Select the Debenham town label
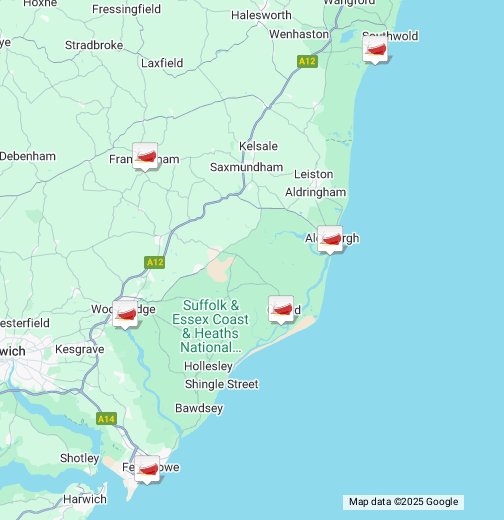 (28, 156)
